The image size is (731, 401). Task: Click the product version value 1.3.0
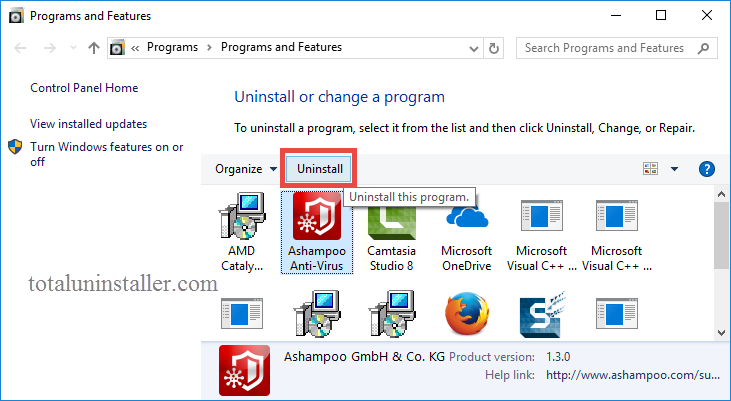click(558, 357)
